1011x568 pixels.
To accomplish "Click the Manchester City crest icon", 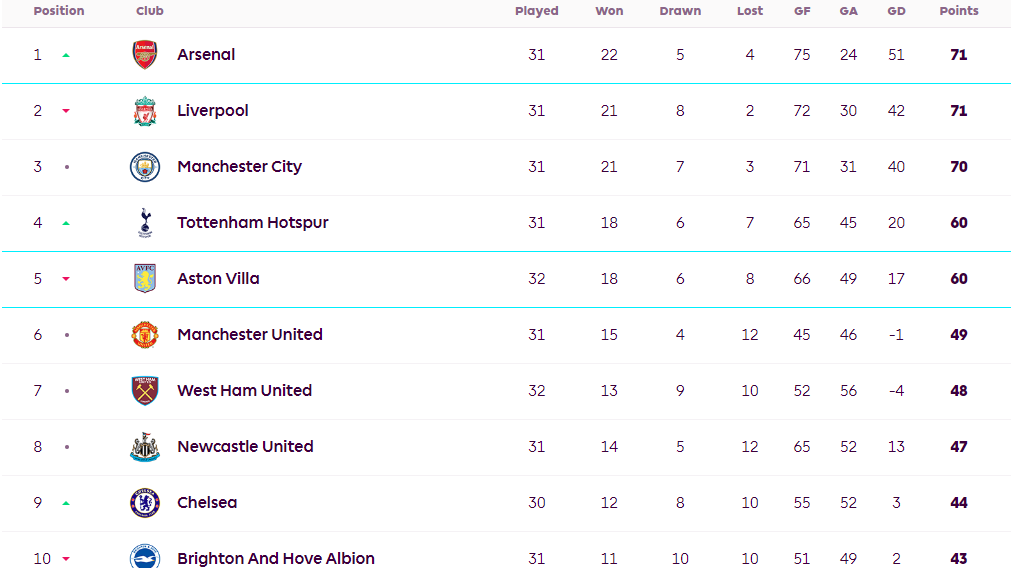I will coord(145,167).
